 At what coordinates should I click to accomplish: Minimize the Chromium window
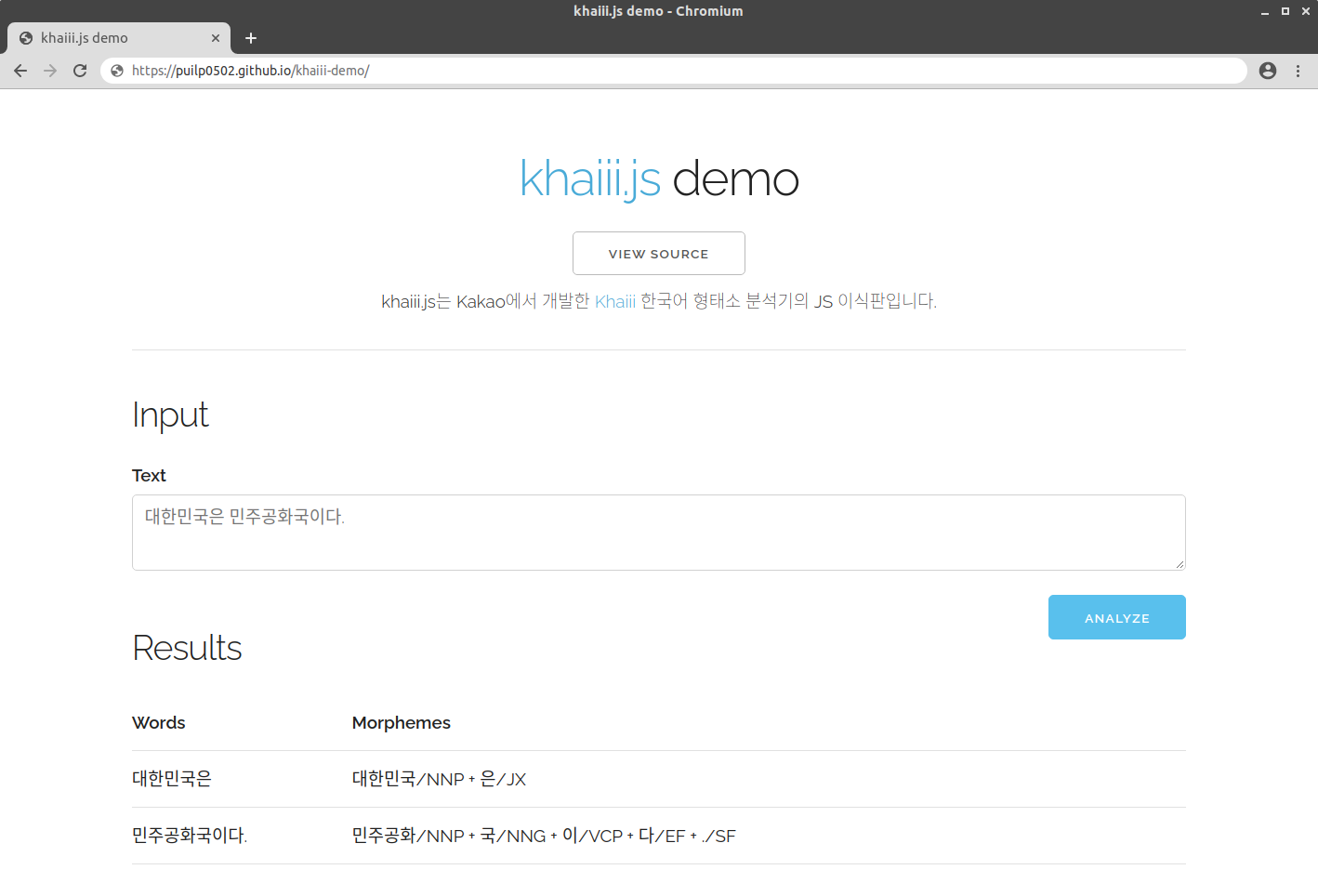[x=1264, y=11]
